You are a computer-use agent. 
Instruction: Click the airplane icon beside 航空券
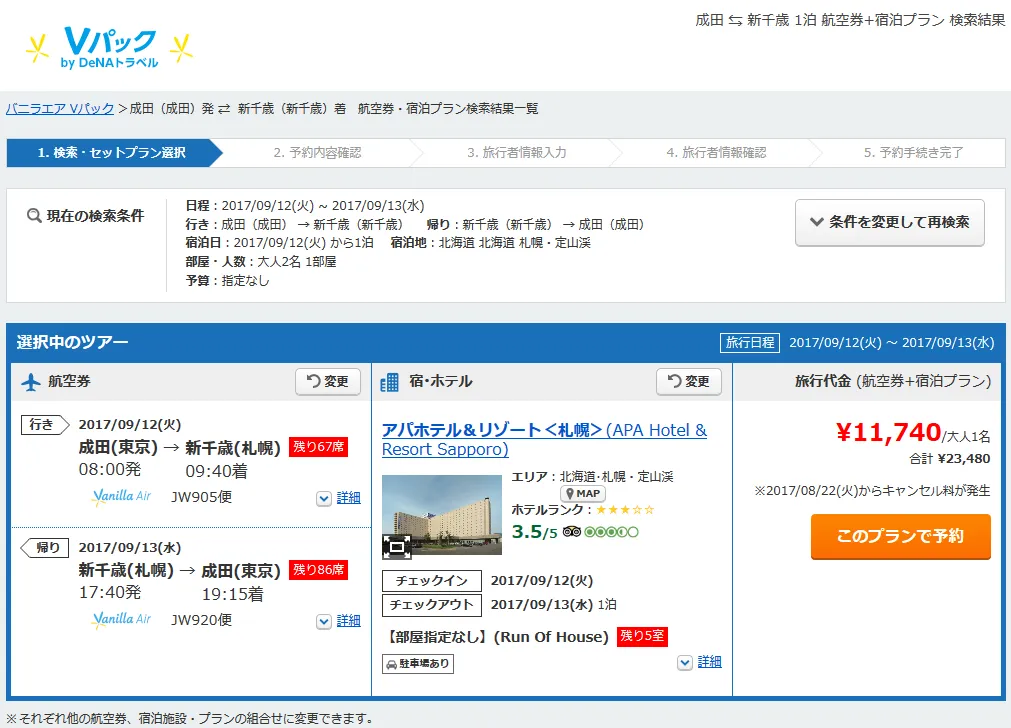point(30,382)
